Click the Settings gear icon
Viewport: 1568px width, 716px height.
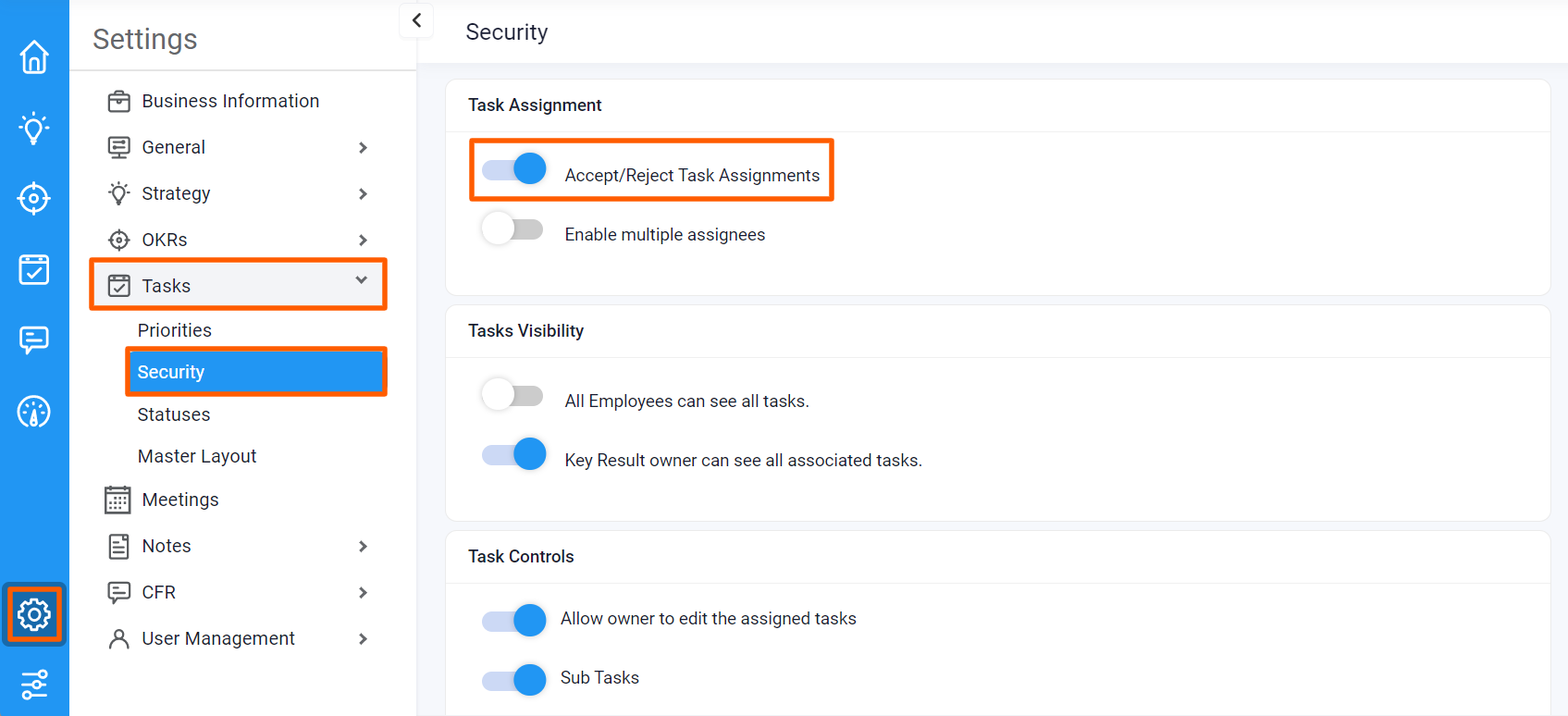coord(34,613)
